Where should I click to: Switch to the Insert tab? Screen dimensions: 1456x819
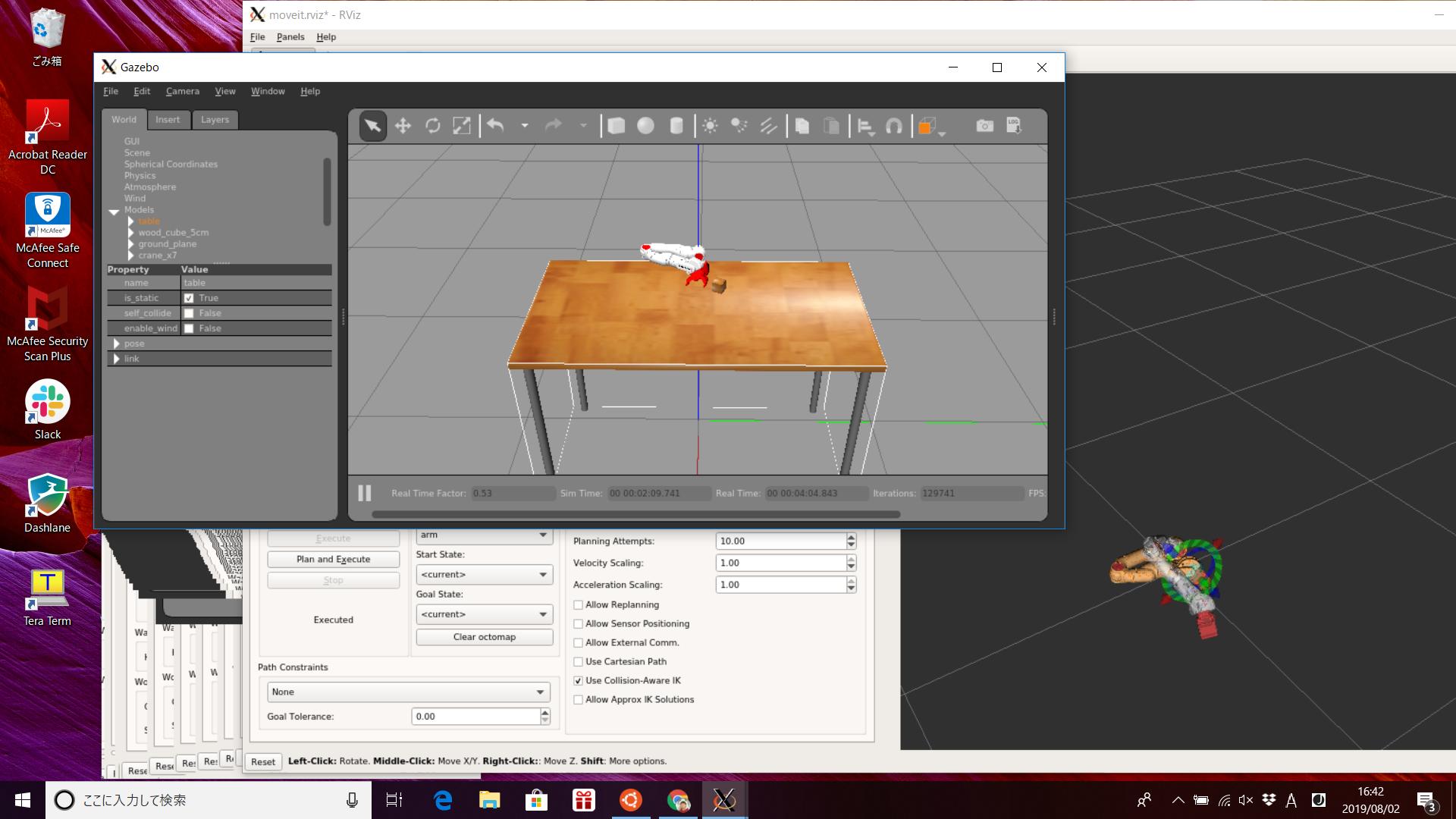coord(168,120)
